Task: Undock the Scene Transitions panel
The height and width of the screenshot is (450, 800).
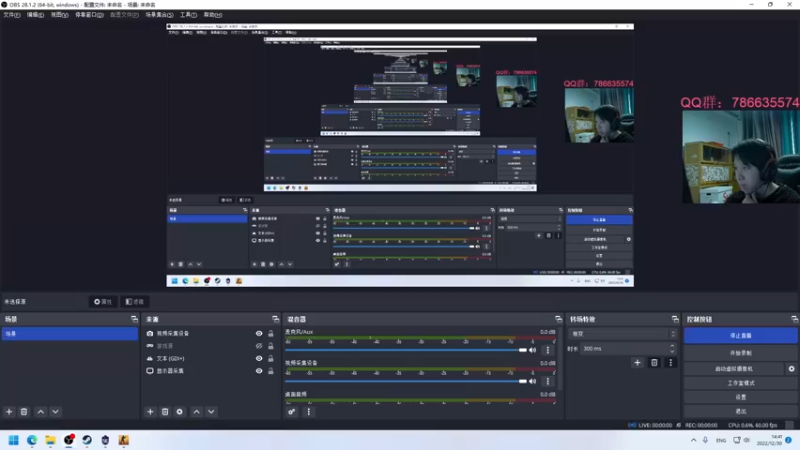Action: [x=675, y=319]
